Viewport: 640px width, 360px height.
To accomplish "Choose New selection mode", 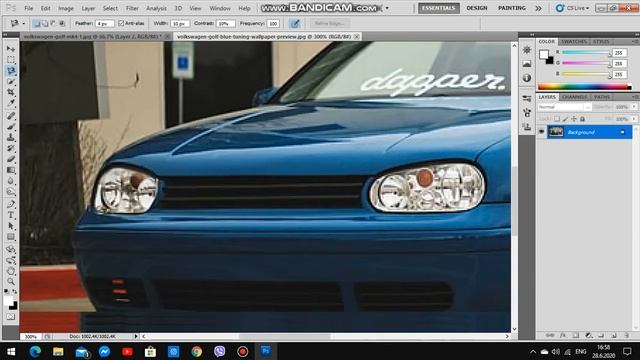I will (x=36, y=24).
